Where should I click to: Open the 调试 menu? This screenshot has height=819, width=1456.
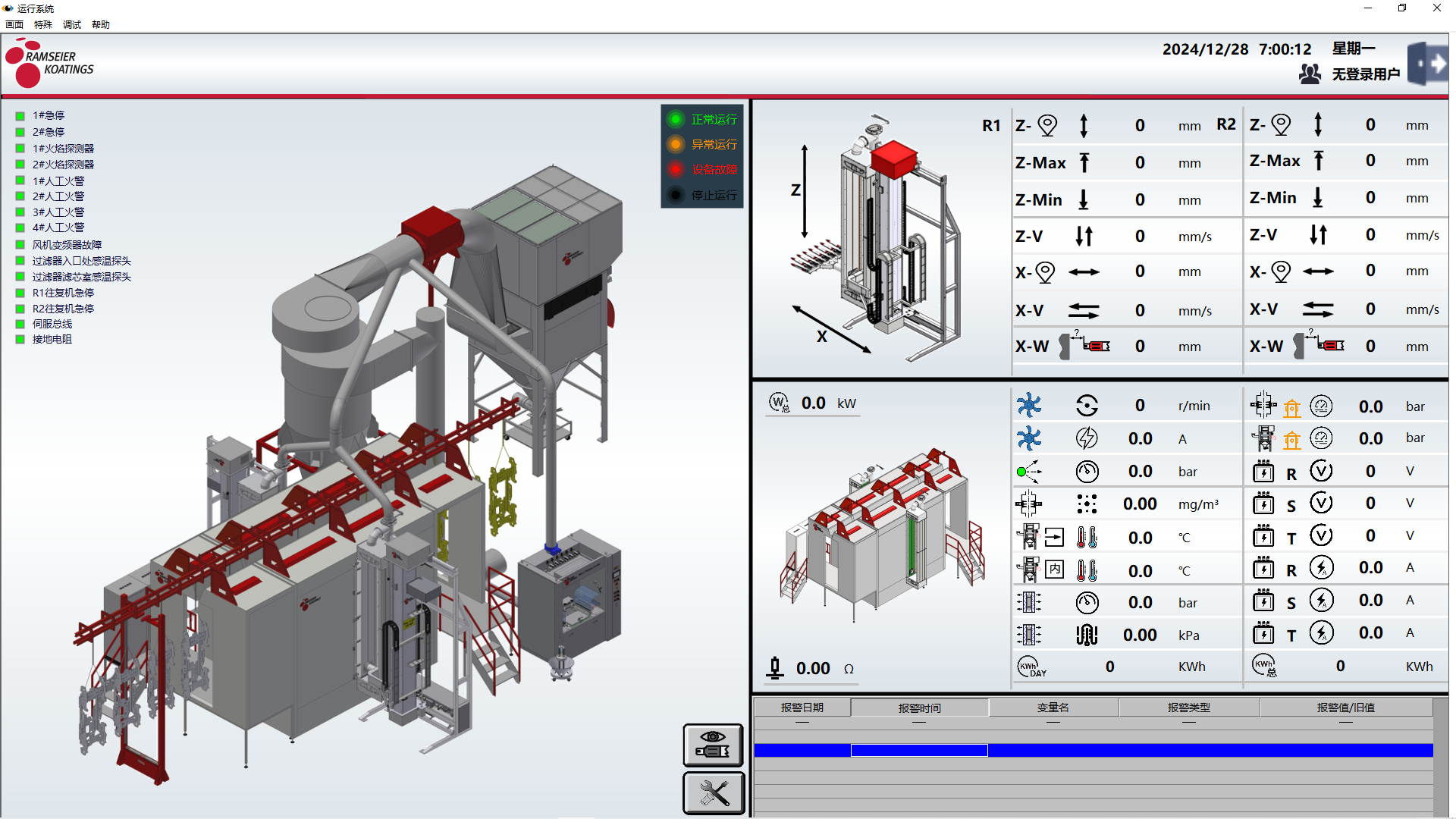pyautogui.click(x=72, y=25)
